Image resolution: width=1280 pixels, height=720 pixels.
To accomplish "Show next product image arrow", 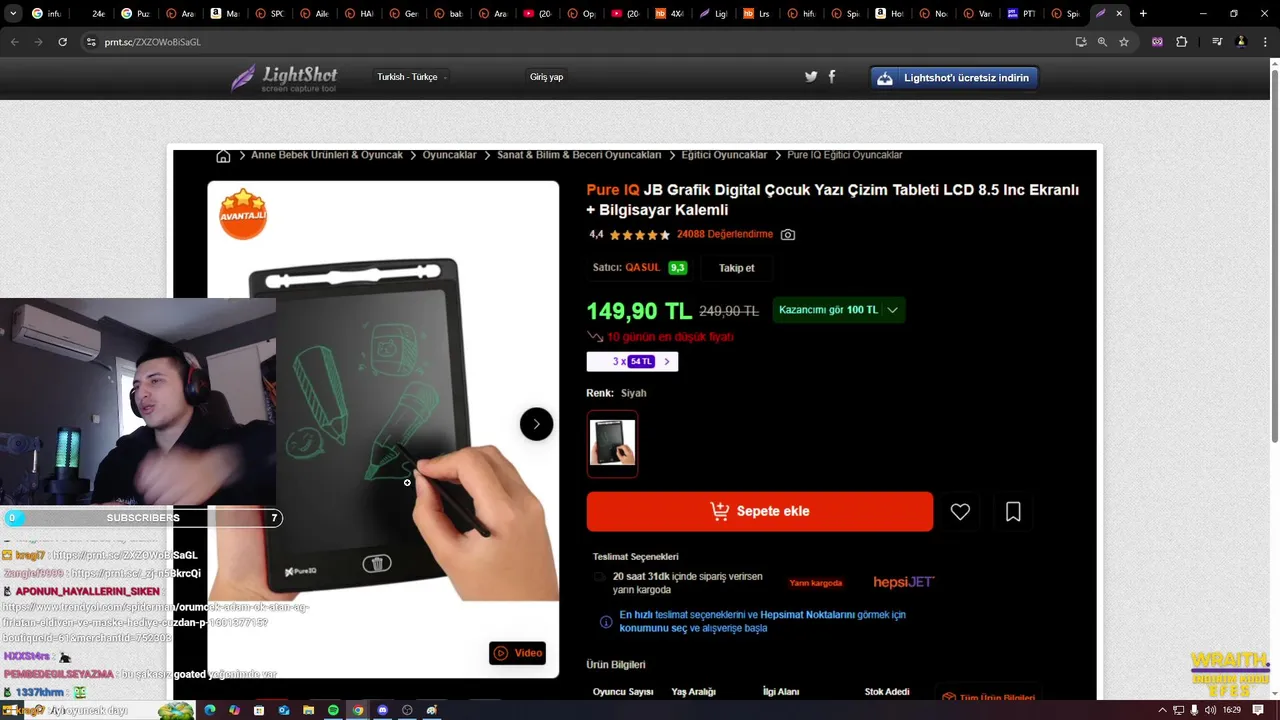I will pyautogui.click(x=536, y=424).
